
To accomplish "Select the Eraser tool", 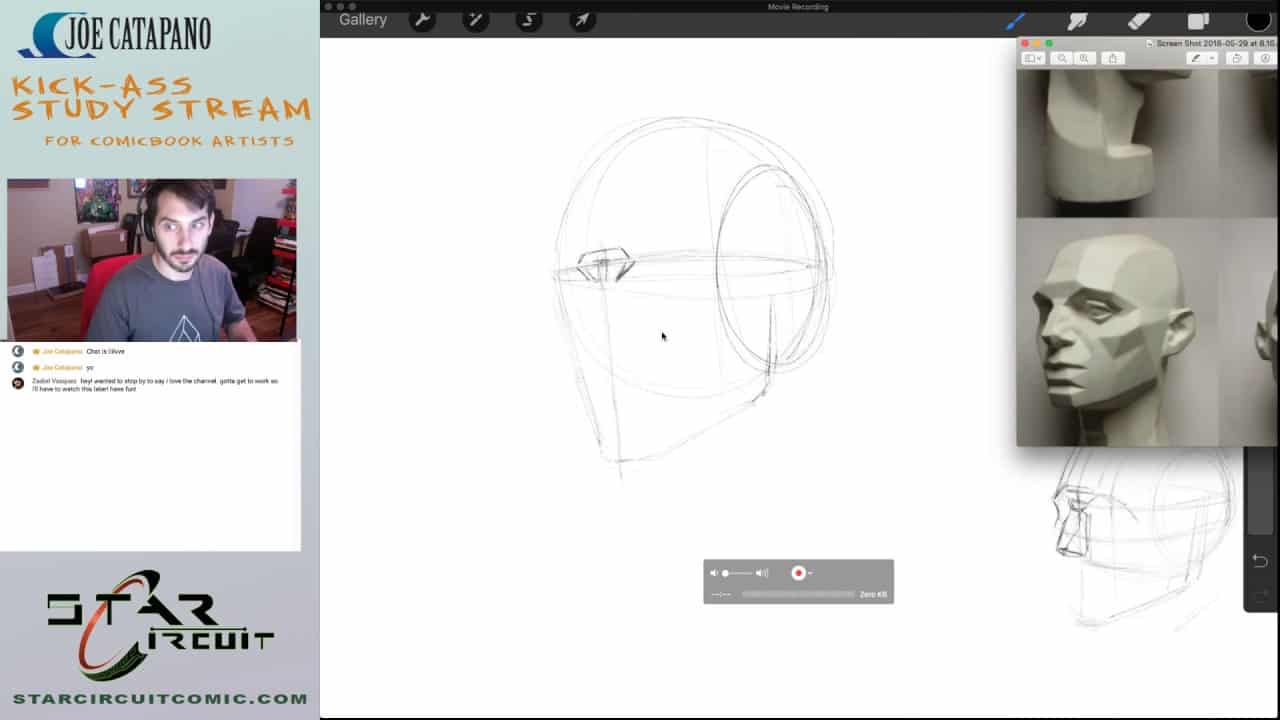I will [1138, 21].
